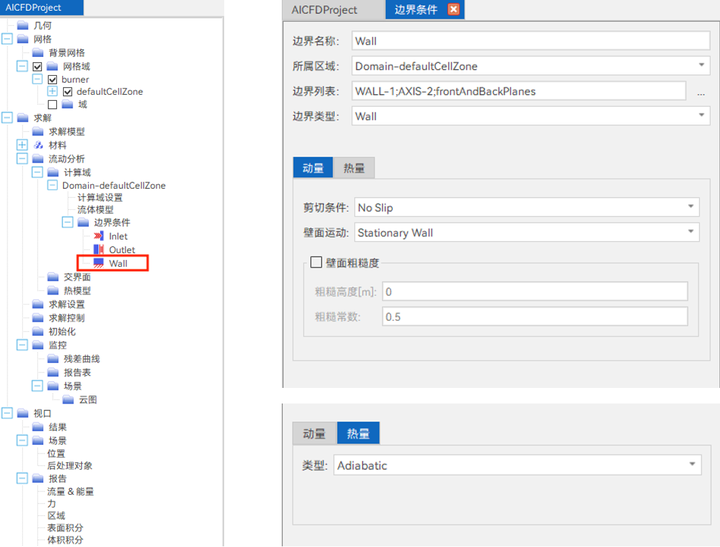Click the 粗糙常数 input field
This screenshot has width=720, height=547.
[535, 316]
